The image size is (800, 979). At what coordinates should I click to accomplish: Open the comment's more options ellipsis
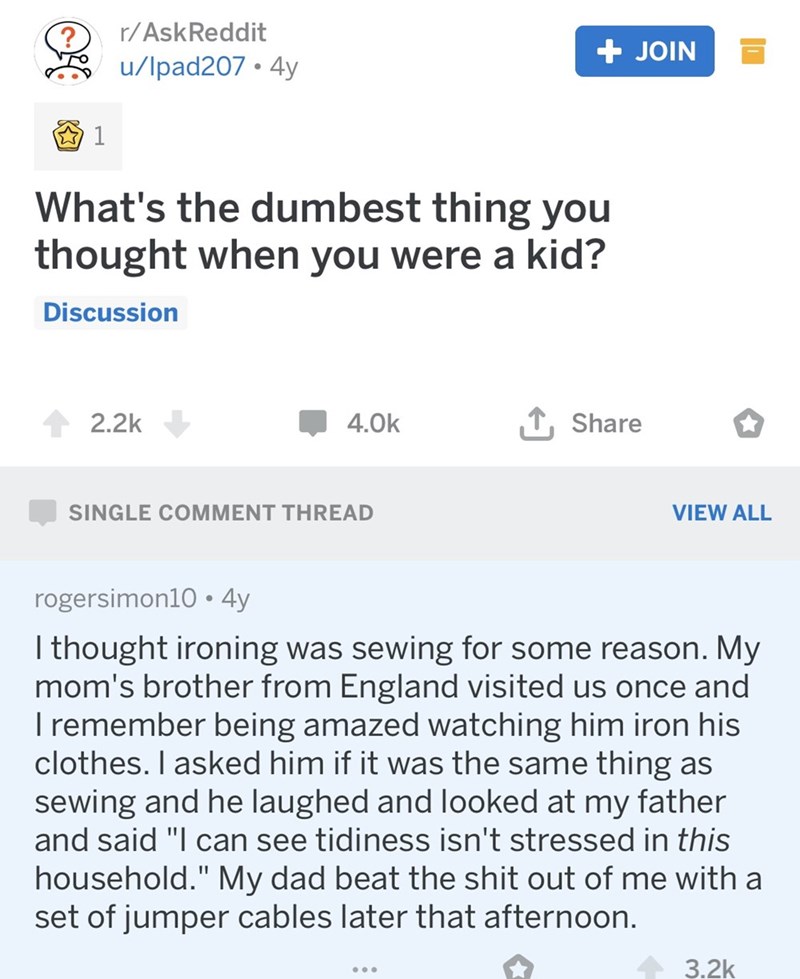(366, 967)
